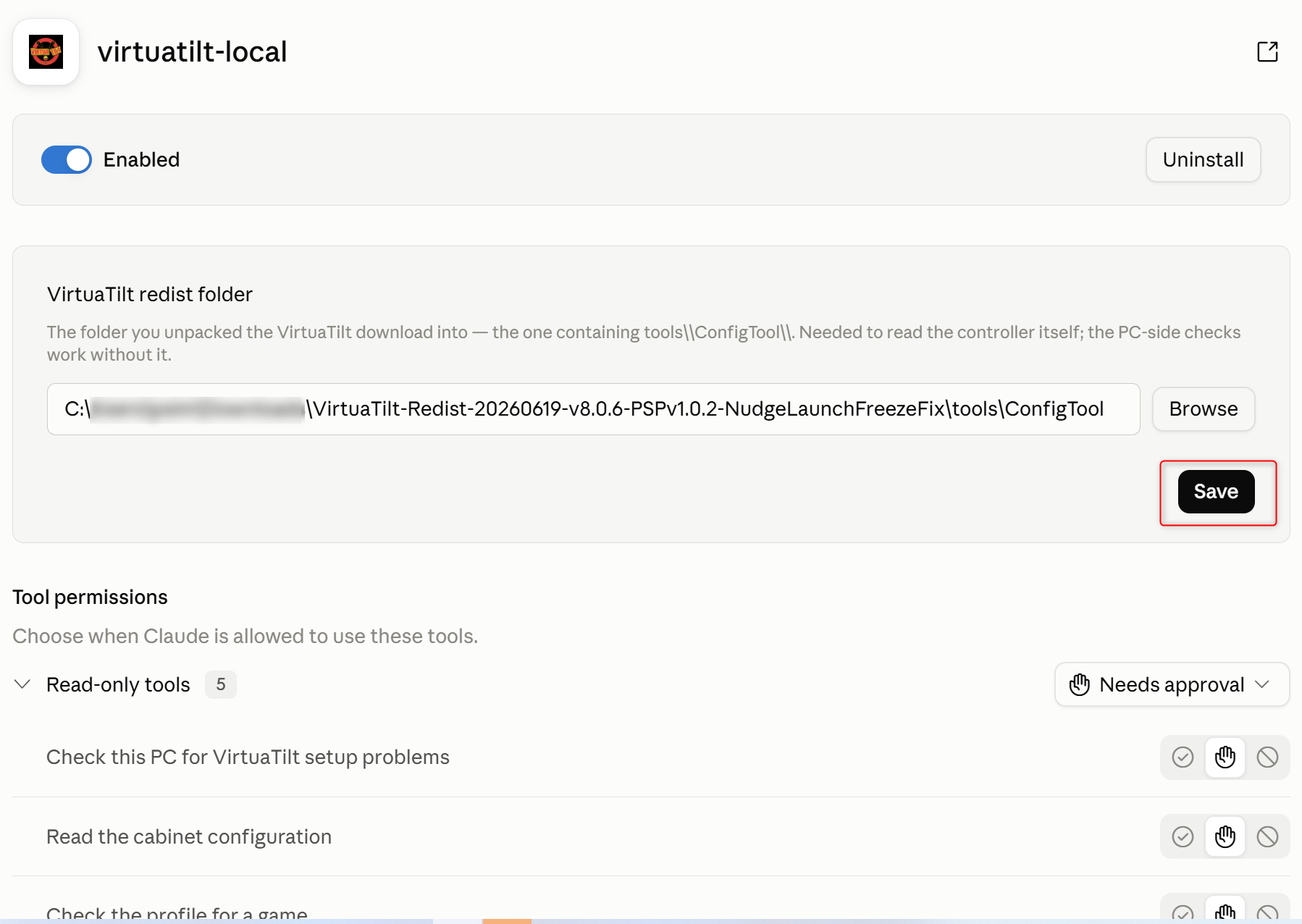Select 'Read the cabinet configuration' row text

pyautogui.click(x=189, y=837)
